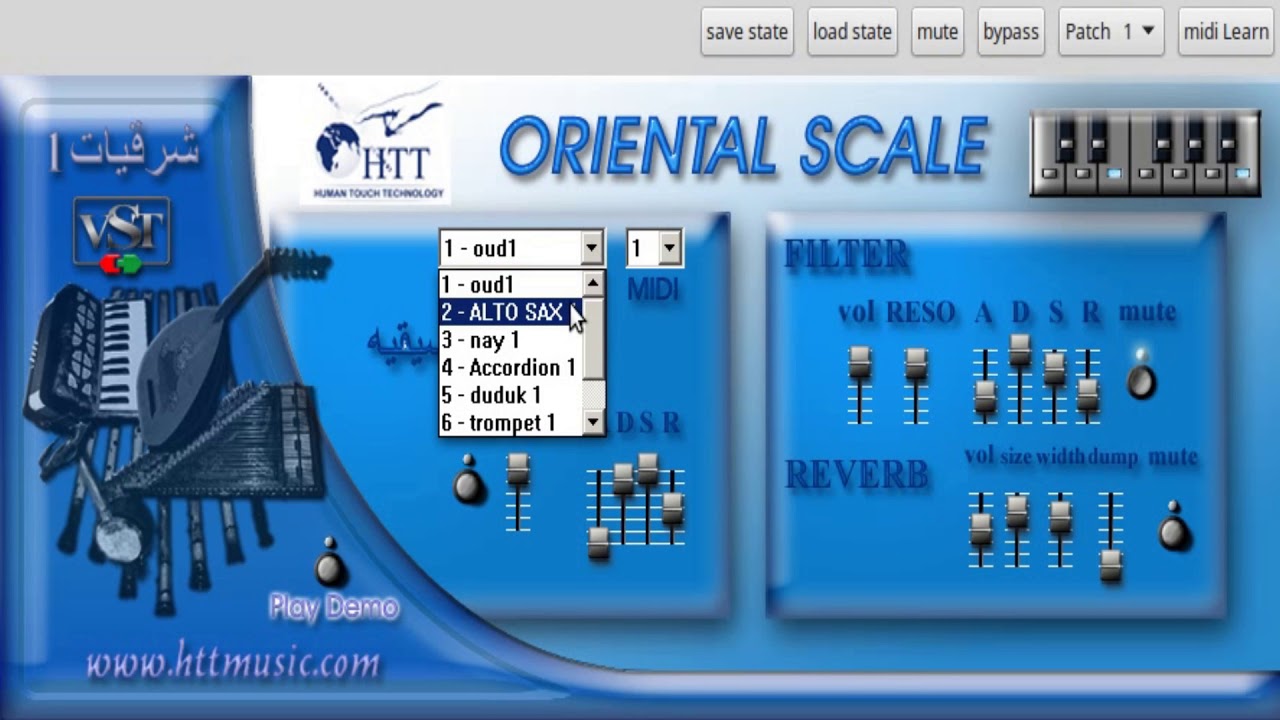
Task: Click the mute button in top bar
Action: tap(937, 32)
